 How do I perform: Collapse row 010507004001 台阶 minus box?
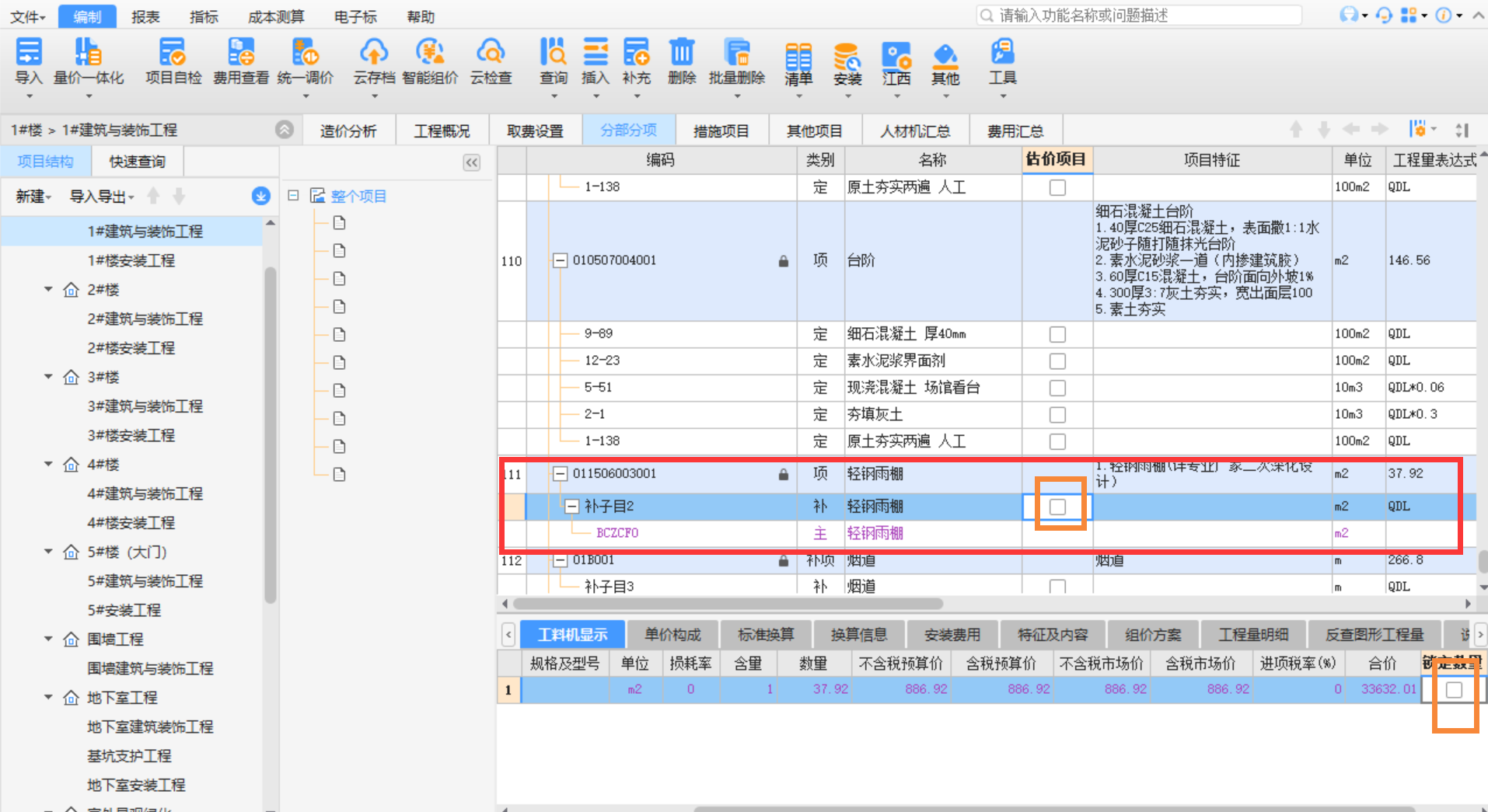pyautogui.click(x=560, y=260)
